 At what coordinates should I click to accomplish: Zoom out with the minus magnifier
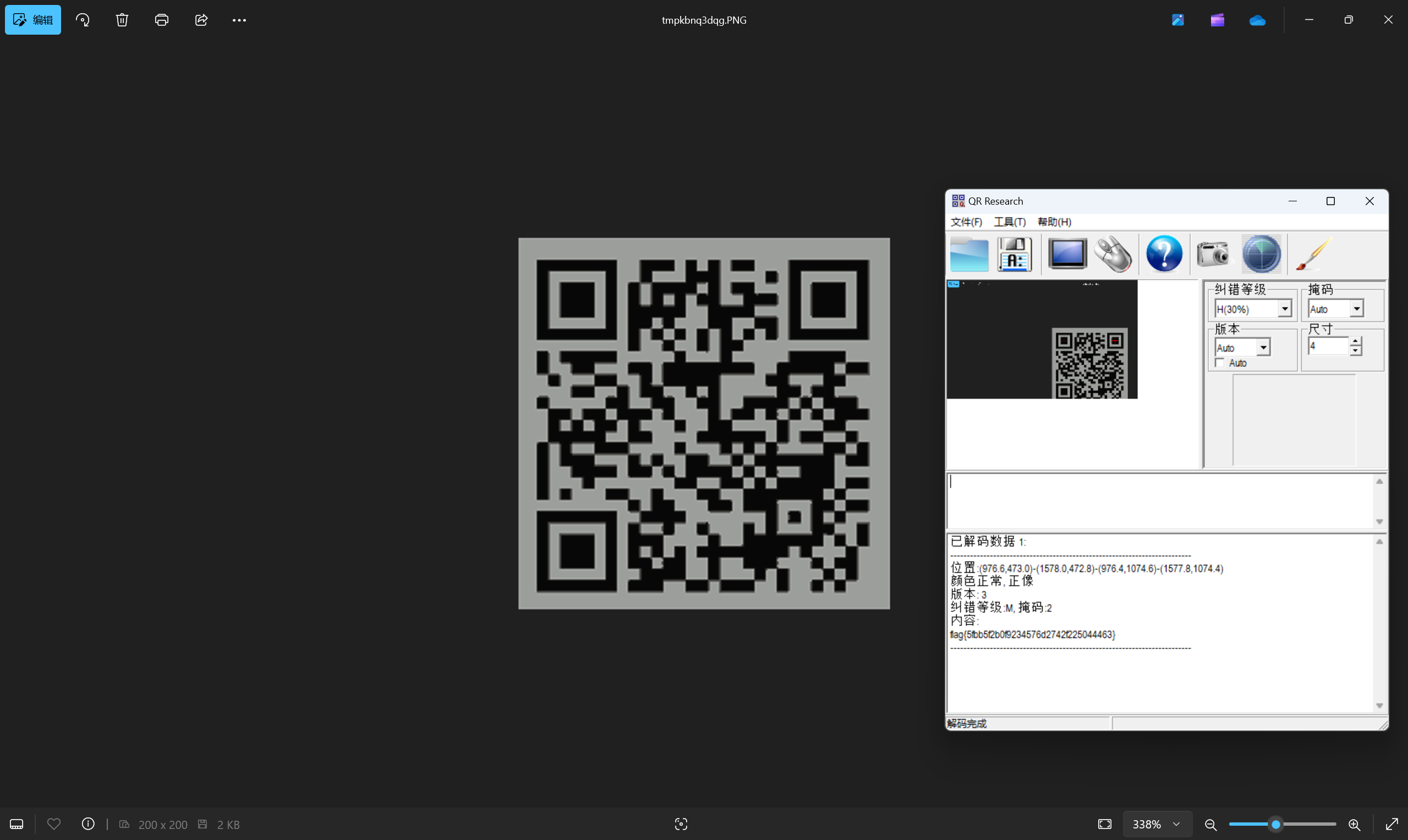[1210, 825]
